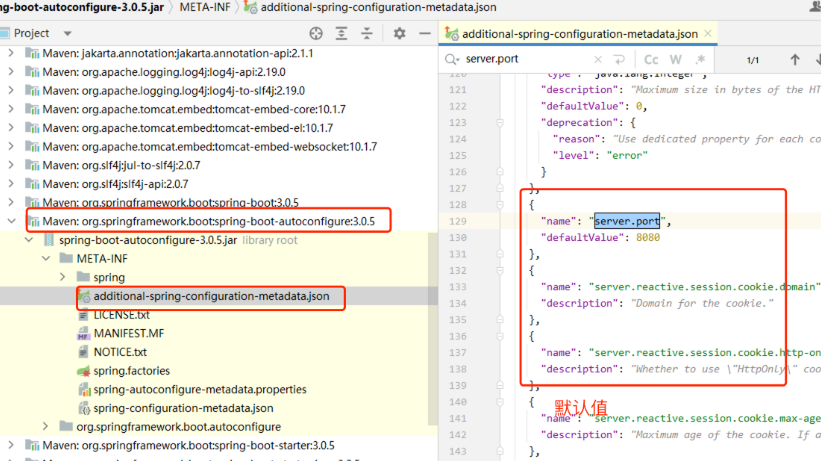The image size is (821, 461).
Task: Click the 1/1 match counter
Action: (753, 60)
